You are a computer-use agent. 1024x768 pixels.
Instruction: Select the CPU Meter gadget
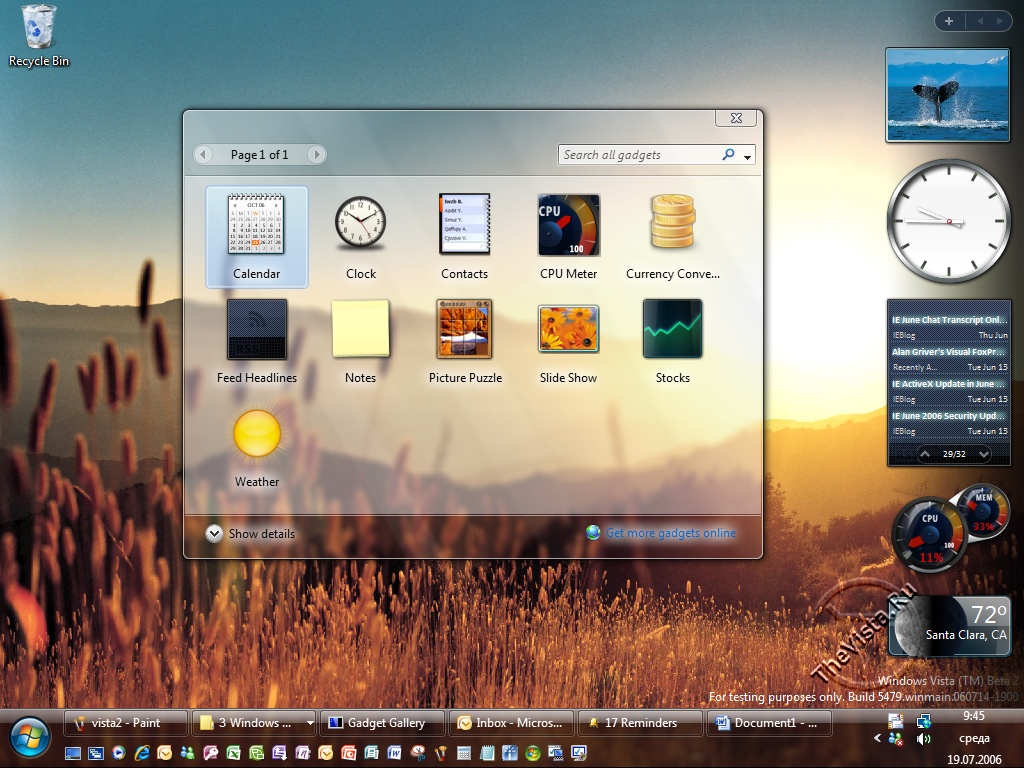point(568,225)
